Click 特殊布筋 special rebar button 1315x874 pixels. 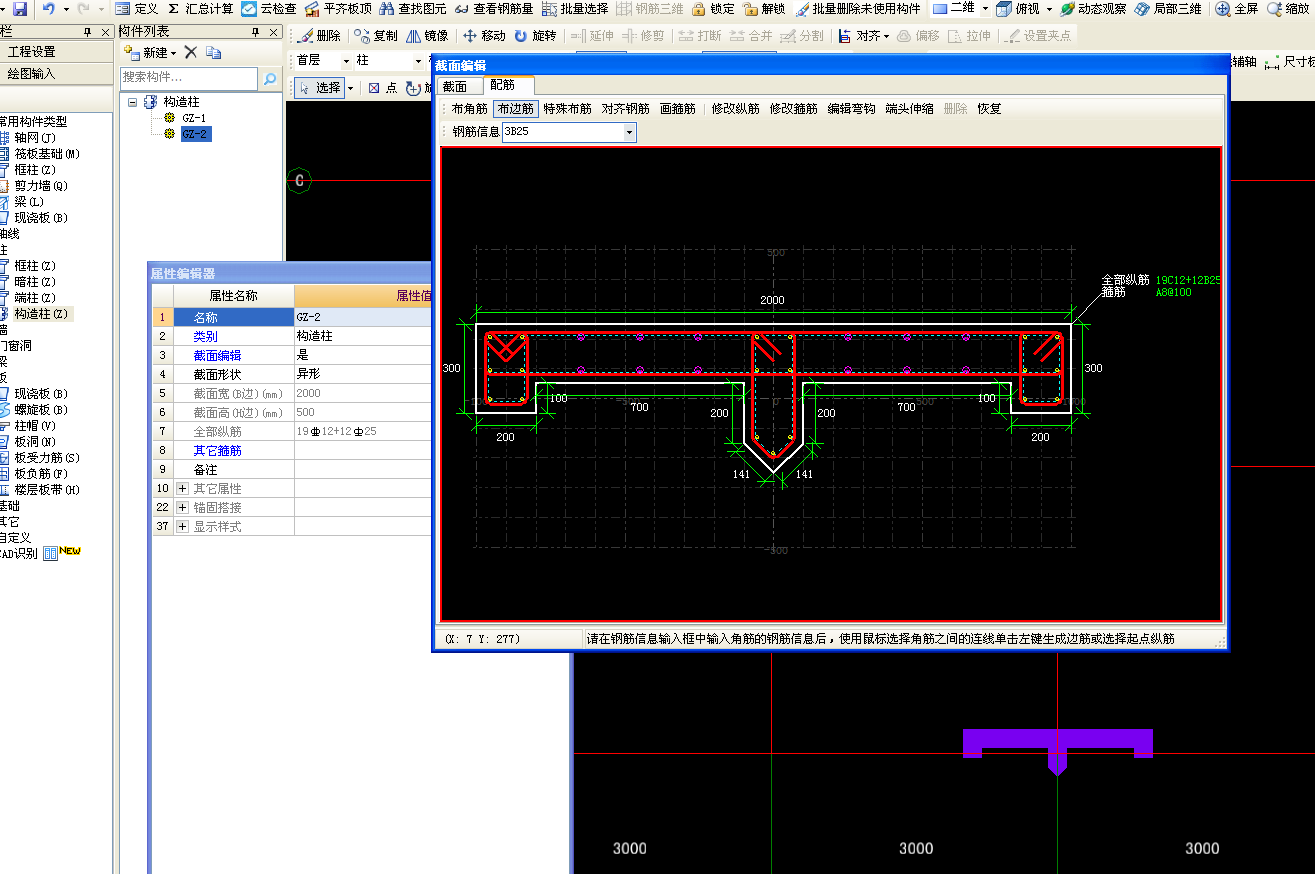click(567, 108)
